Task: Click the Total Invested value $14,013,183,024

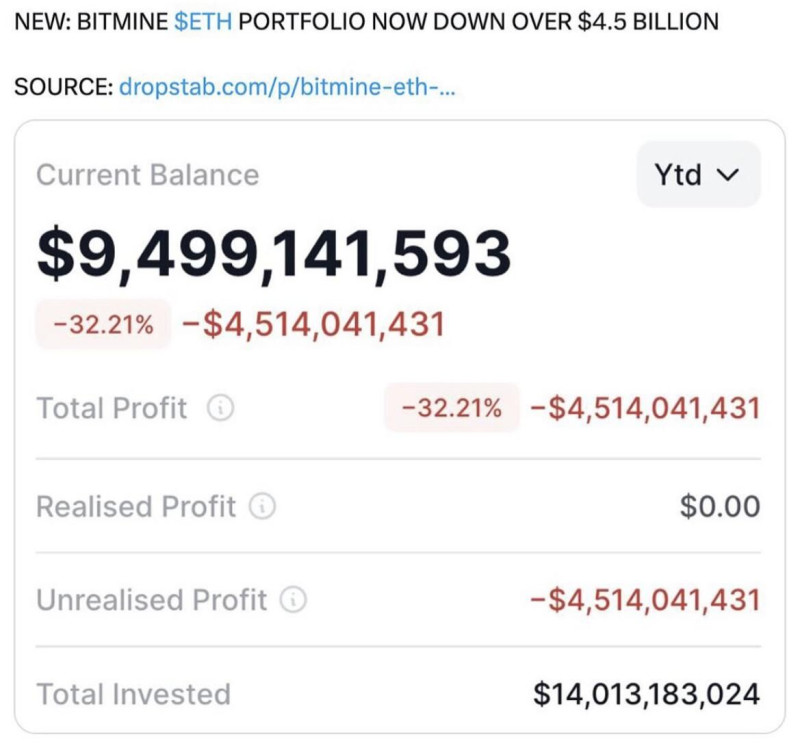Action: (x=646, y=693)
